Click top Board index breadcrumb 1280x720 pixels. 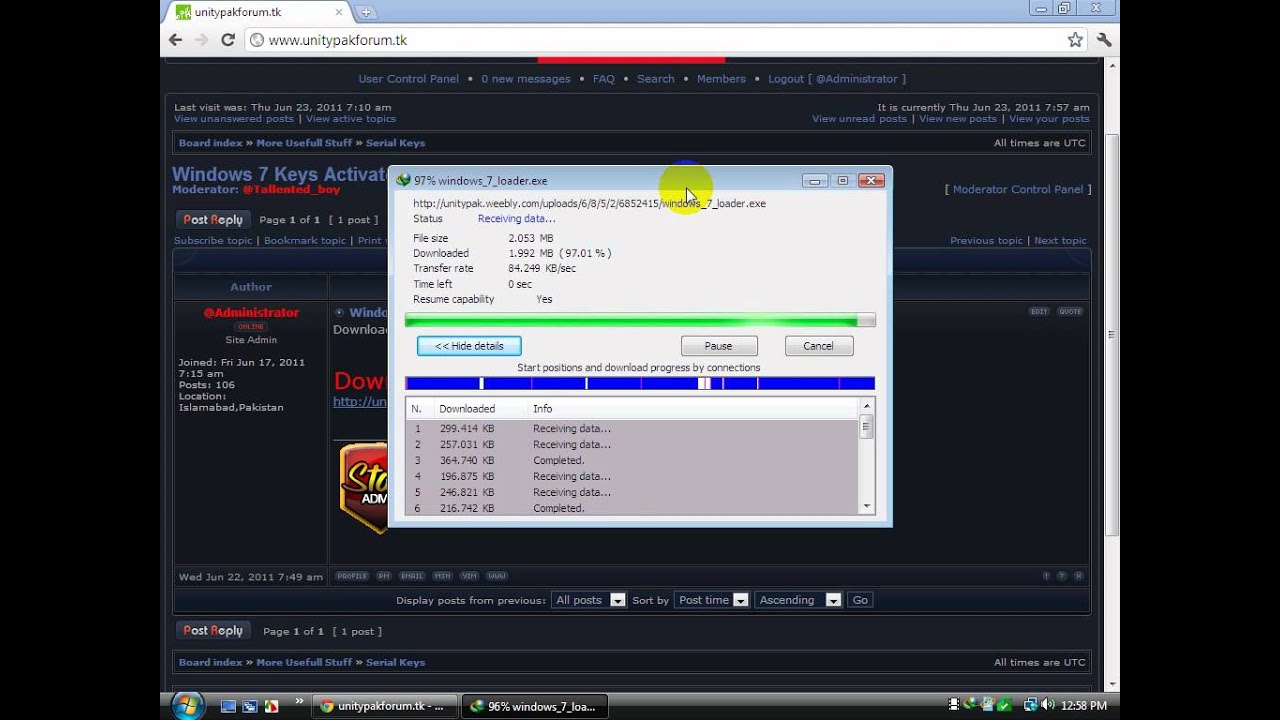click(x=211, y=143)
